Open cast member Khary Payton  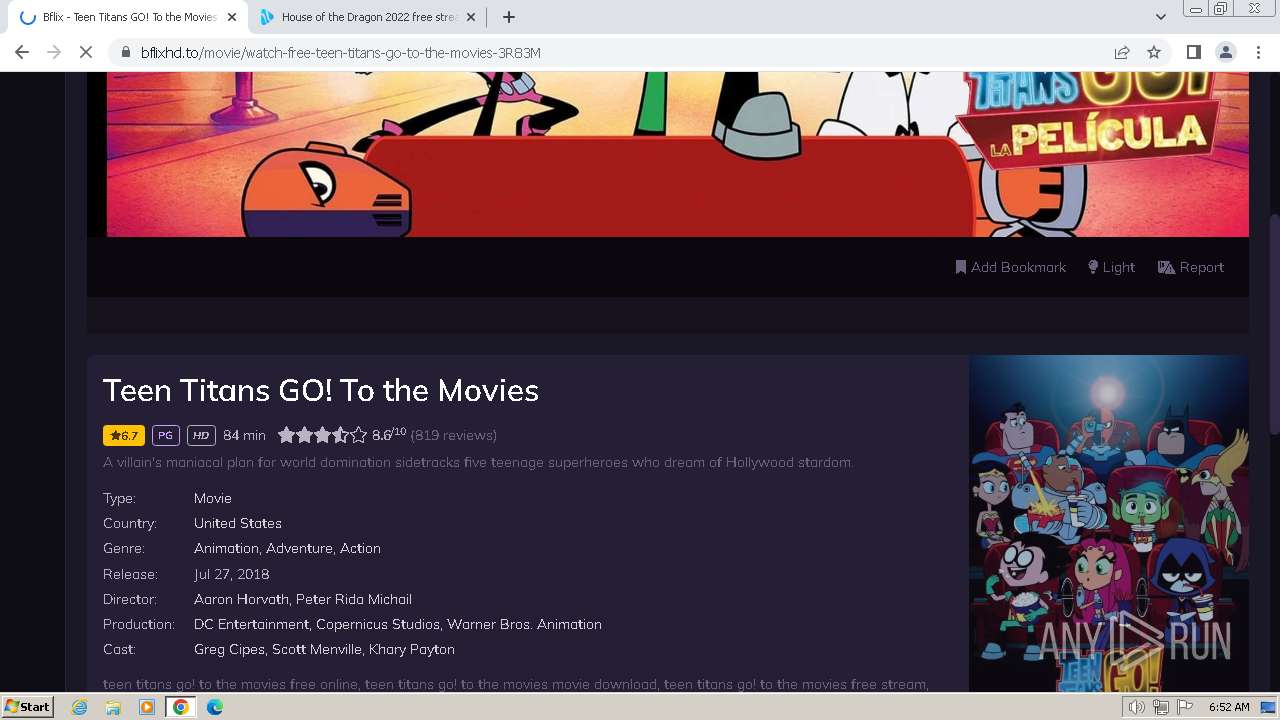(412, 649)
